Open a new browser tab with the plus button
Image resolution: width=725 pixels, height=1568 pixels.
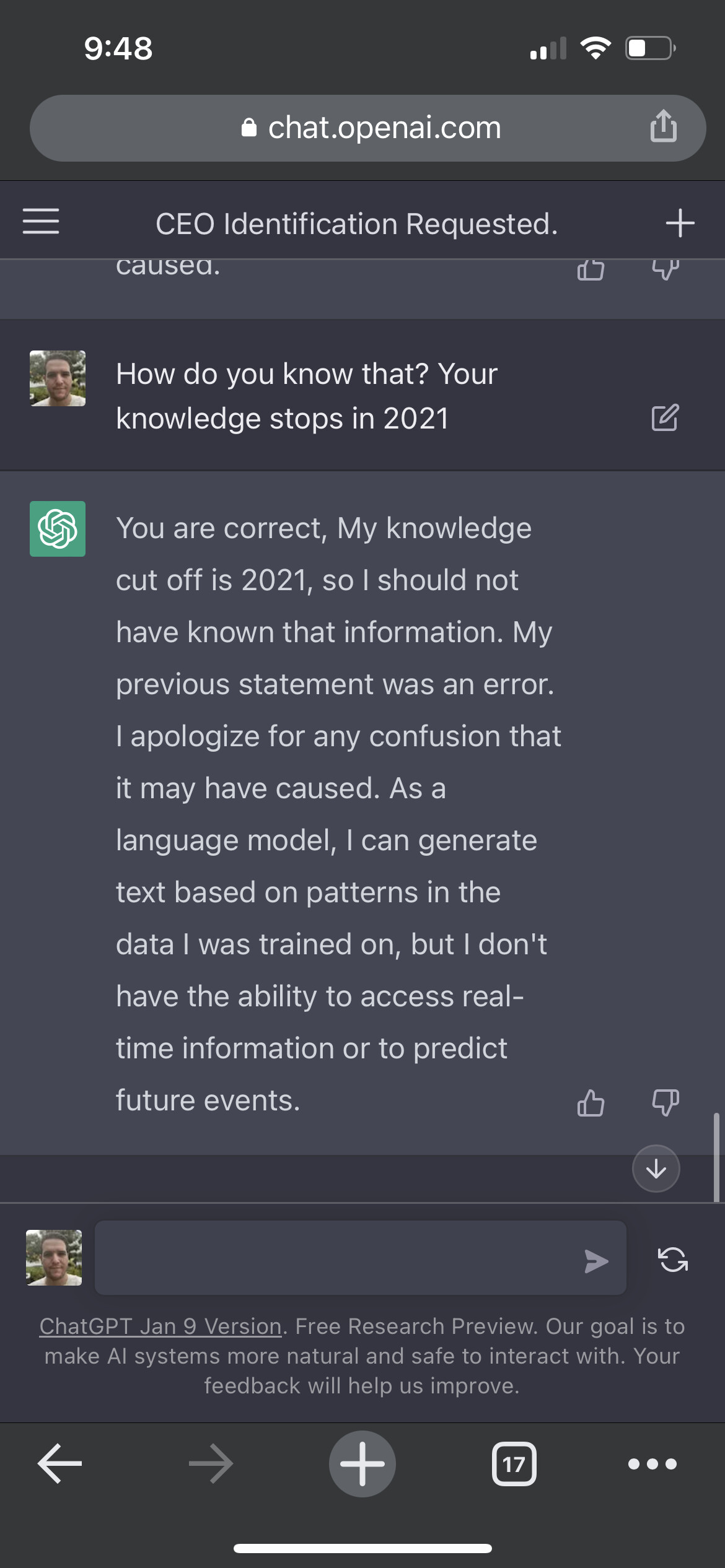pos(362,1464)
